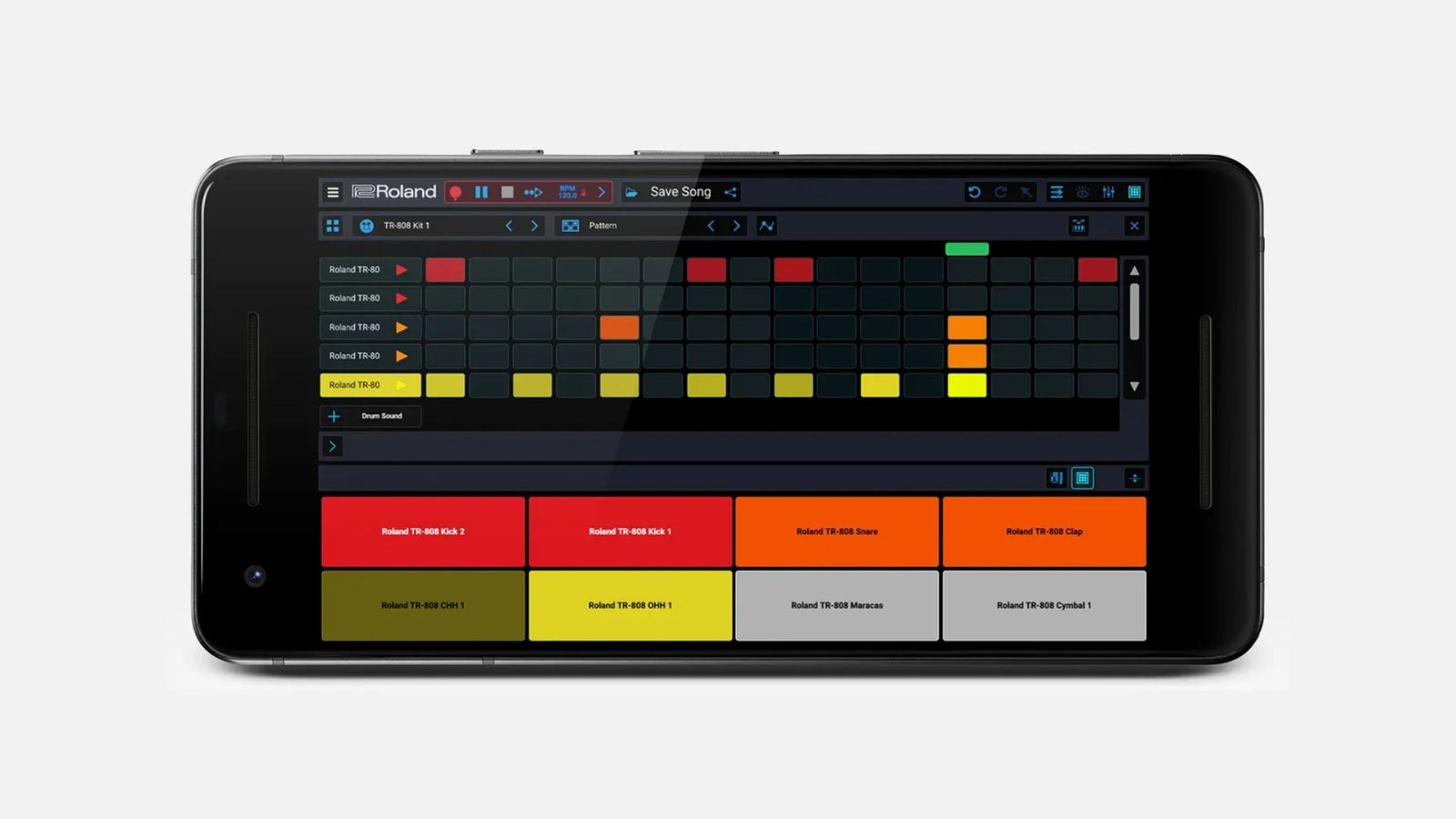Viewport: 1456px width, 819px height.
Task: Go to previous kit with left chevron
Action: click(510, 226)
